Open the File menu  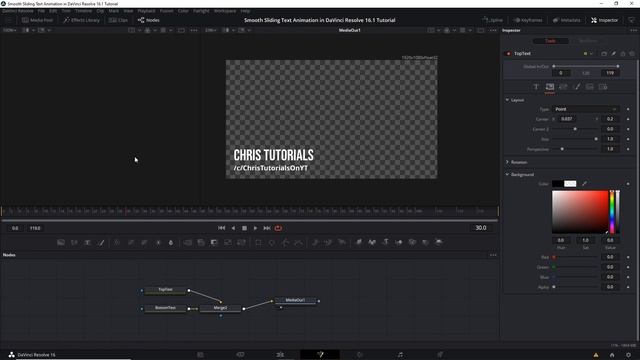[41, 11]
